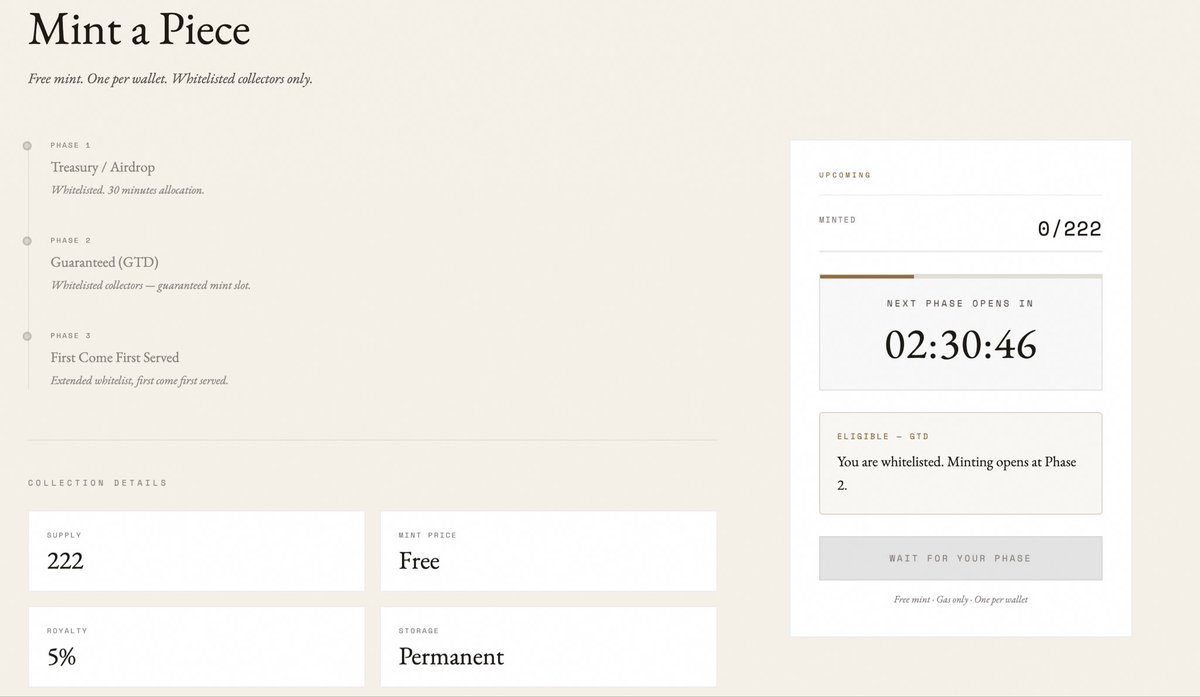Click the 'Guaranteed (GTD)' phase title
The height and width of the screenshot is (697, 1200).
point(105,262)
